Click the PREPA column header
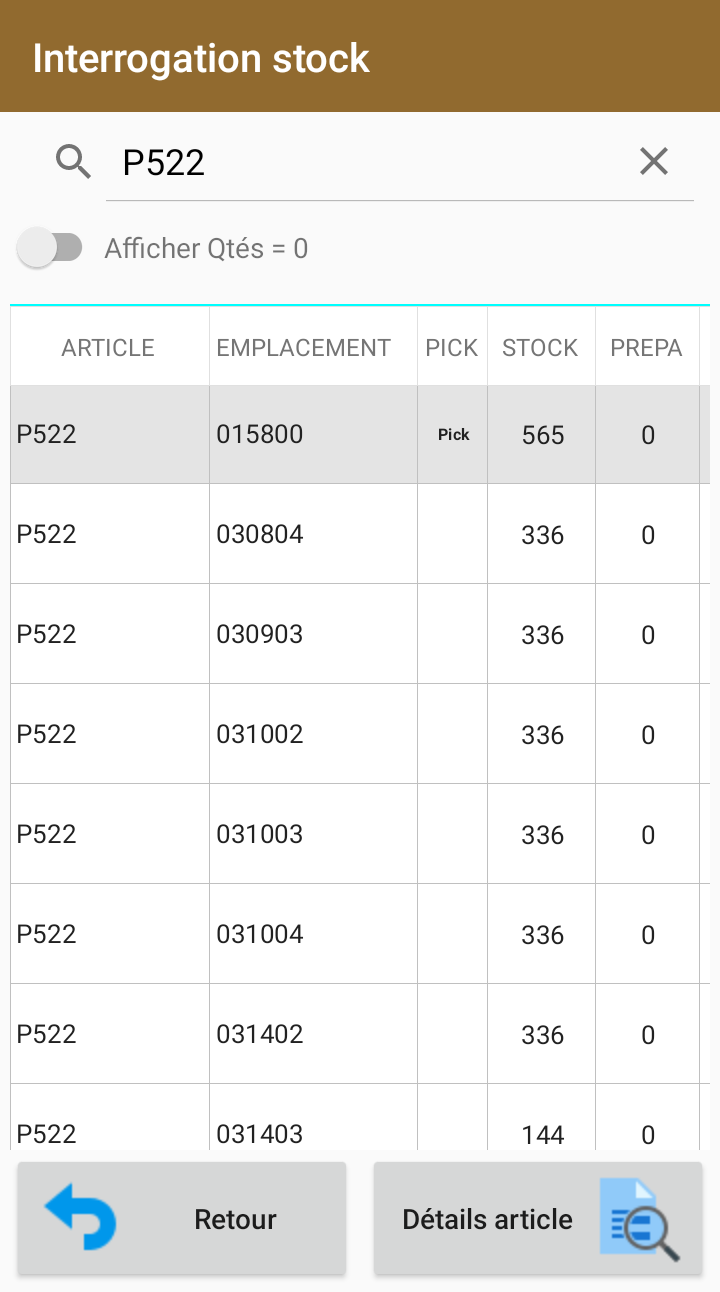This screenshot has height=1292, width=720. click(x=646, y=348)
